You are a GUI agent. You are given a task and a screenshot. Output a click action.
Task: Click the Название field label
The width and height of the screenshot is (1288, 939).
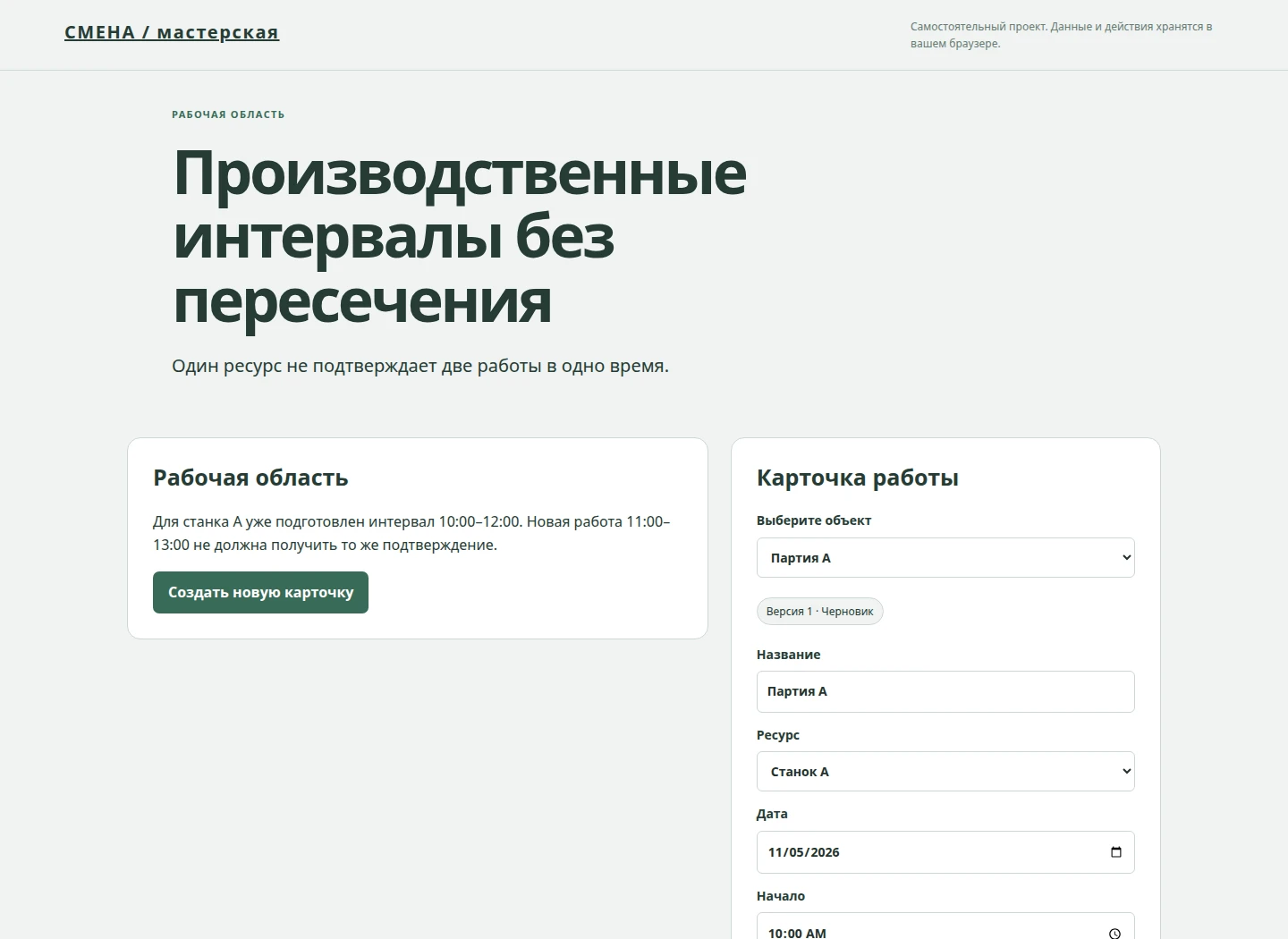[x=788, y=655]
